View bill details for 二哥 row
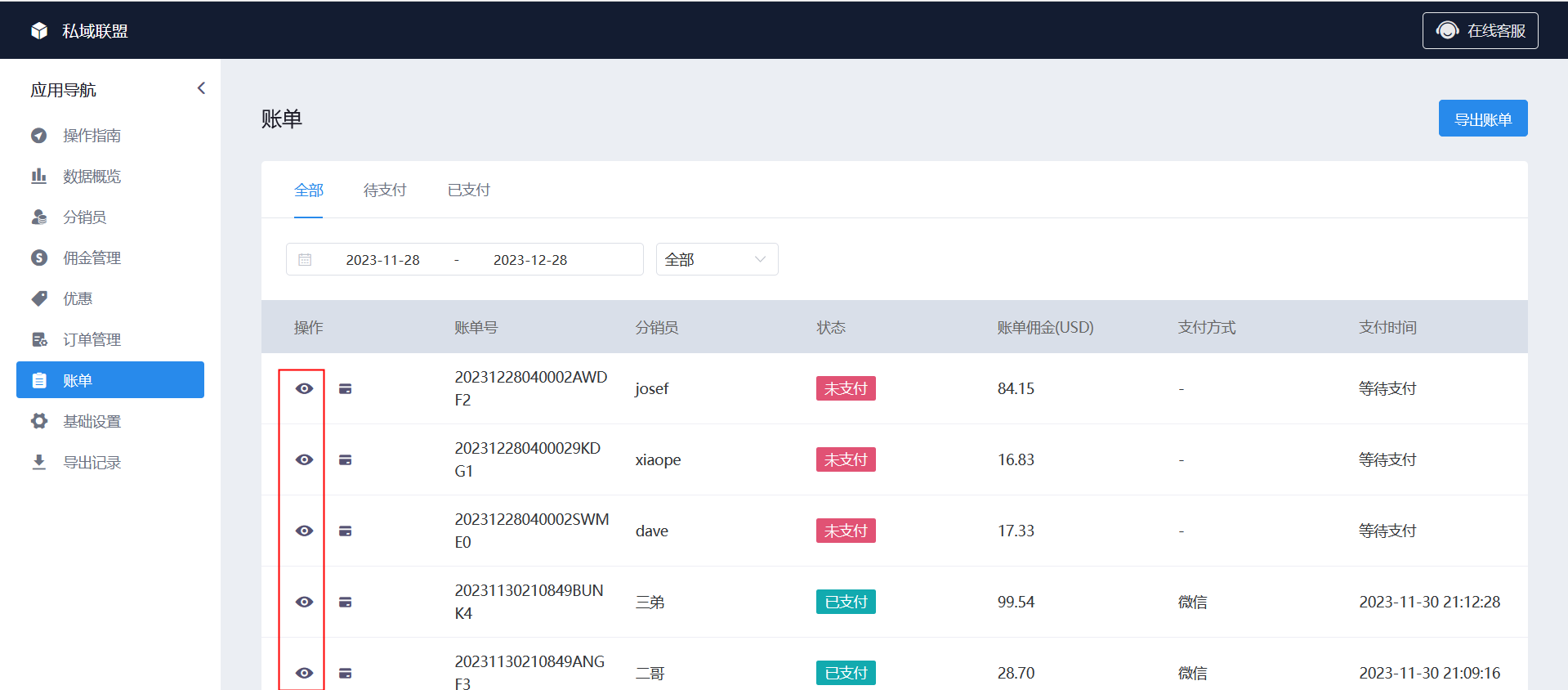This screenshot has width=1568, height=690. click(x=305, y=673)
